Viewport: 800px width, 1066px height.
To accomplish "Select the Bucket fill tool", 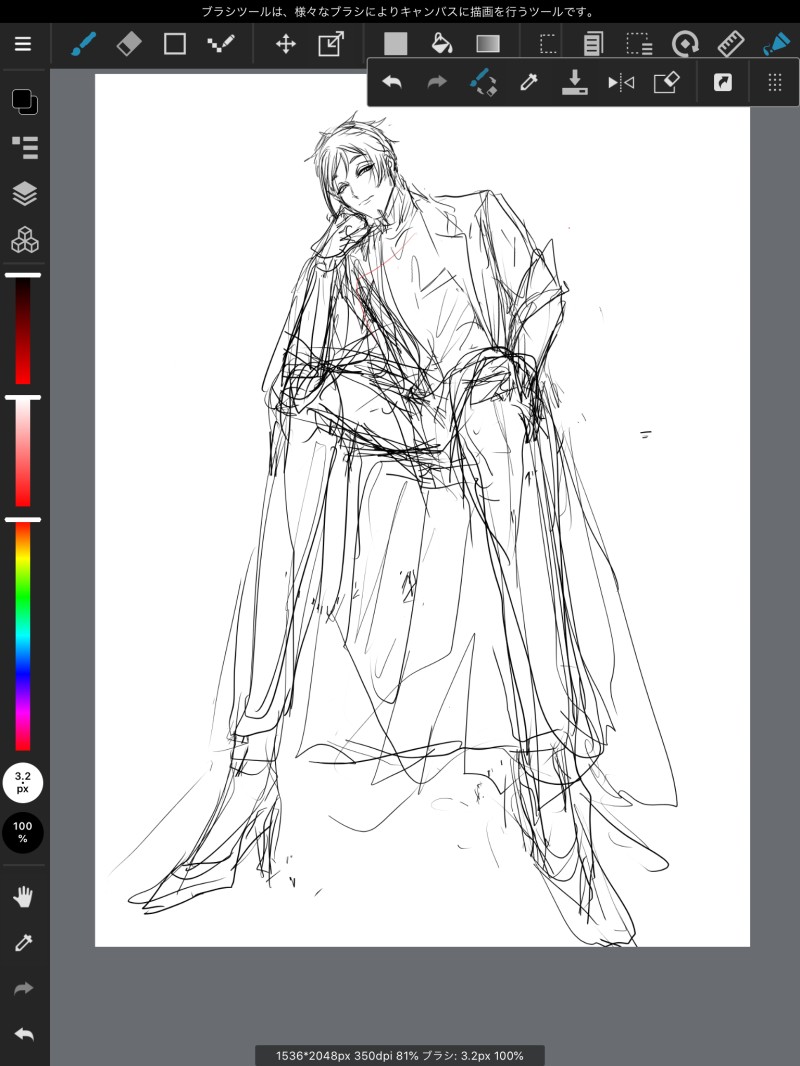I will coord(442,44).
